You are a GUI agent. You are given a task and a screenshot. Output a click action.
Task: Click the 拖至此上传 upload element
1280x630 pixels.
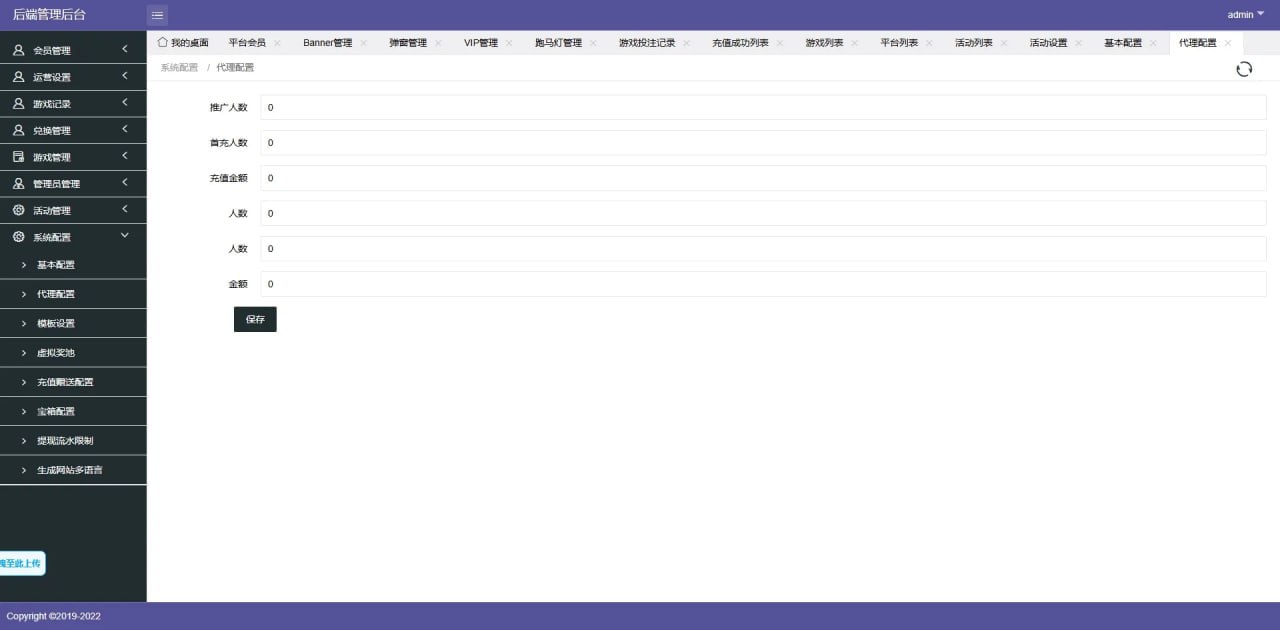click(22, 563)
